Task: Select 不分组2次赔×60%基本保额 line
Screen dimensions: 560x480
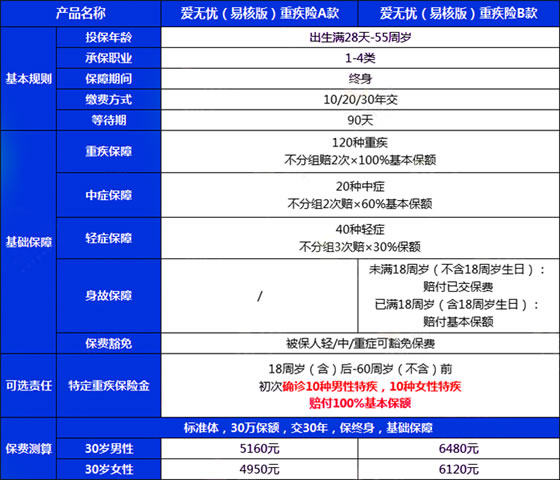Action: tap(360, 204)
